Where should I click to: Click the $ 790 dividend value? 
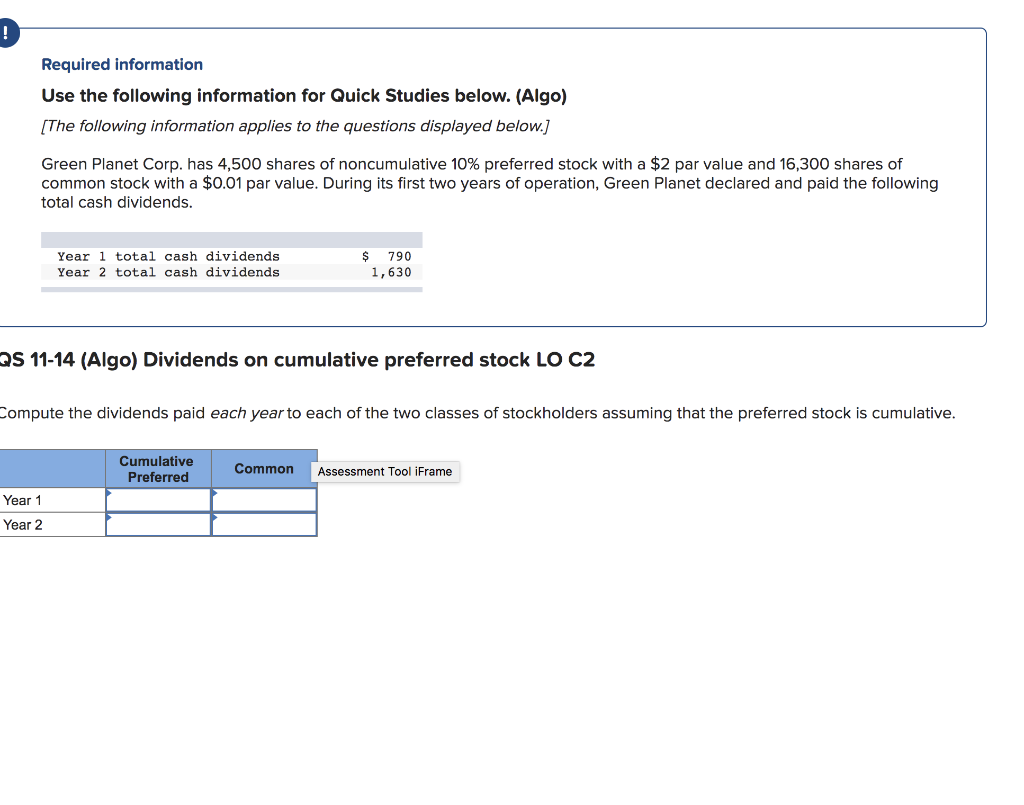click(x=387, y=256)
